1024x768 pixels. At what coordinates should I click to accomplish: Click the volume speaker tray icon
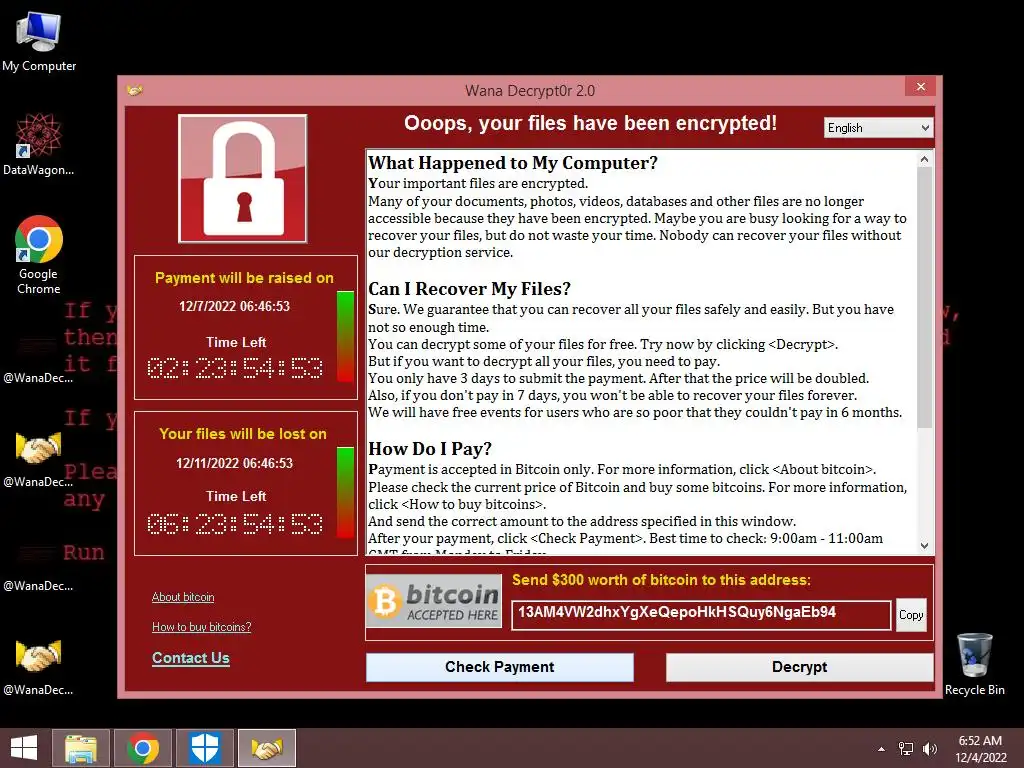[930, 749]
